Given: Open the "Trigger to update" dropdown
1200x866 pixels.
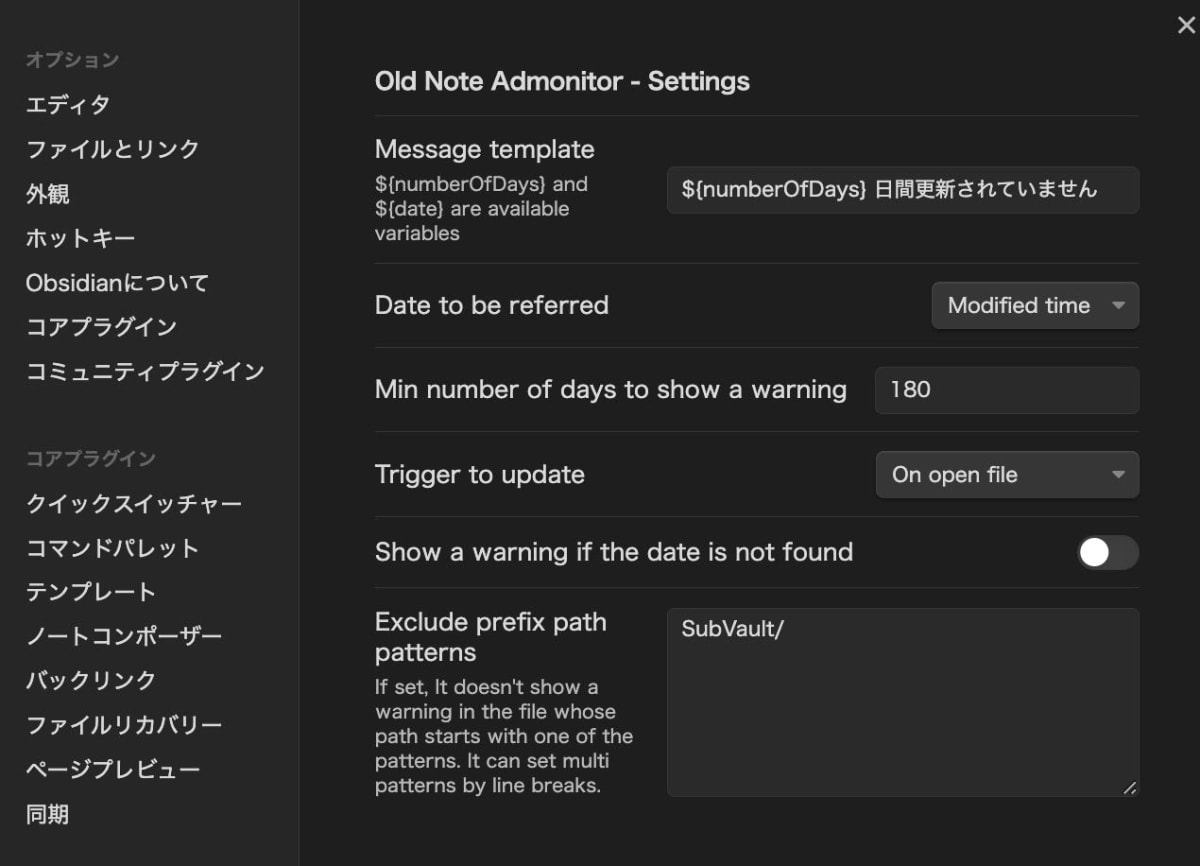Looking at the screenshot, I should 1007,475.
